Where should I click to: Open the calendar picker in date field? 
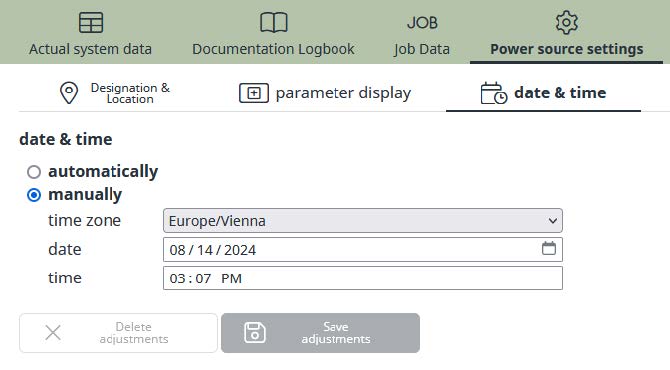(549, 248)
